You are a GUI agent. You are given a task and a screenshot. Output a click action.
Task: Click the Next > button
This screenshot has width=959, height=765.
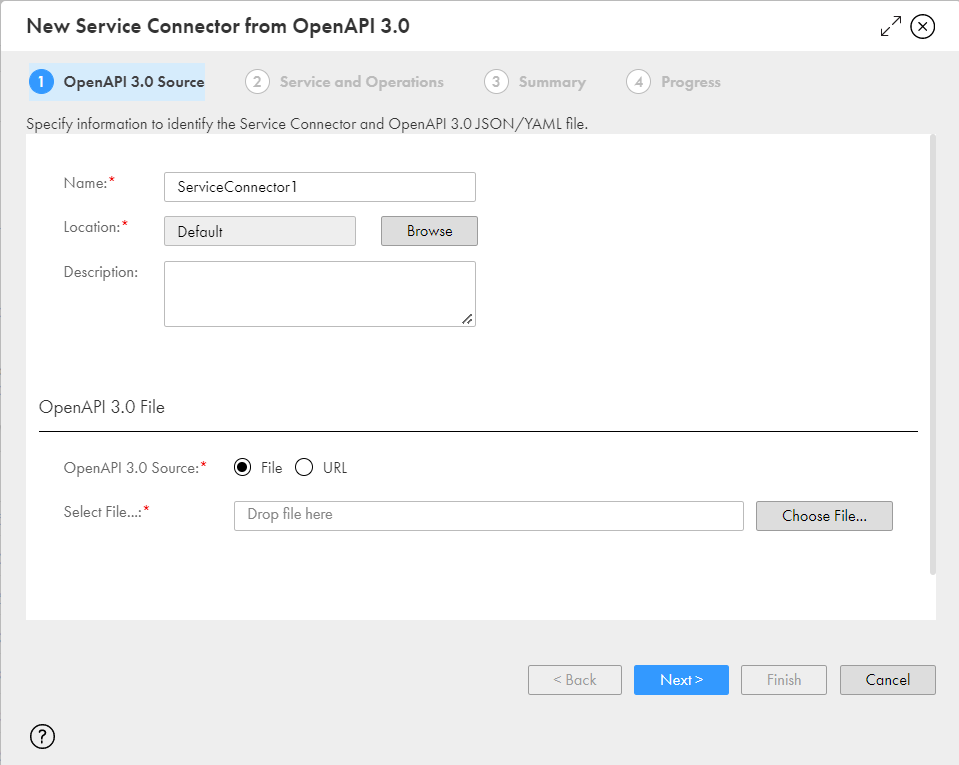(681, 680)
